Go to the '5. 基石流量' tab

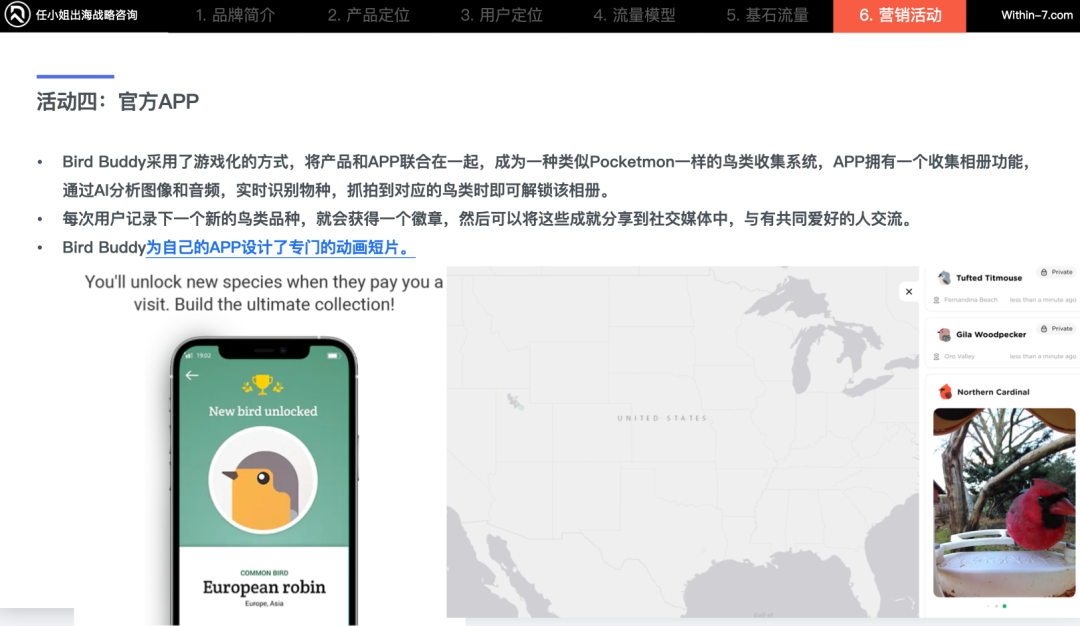click(767, 16)
